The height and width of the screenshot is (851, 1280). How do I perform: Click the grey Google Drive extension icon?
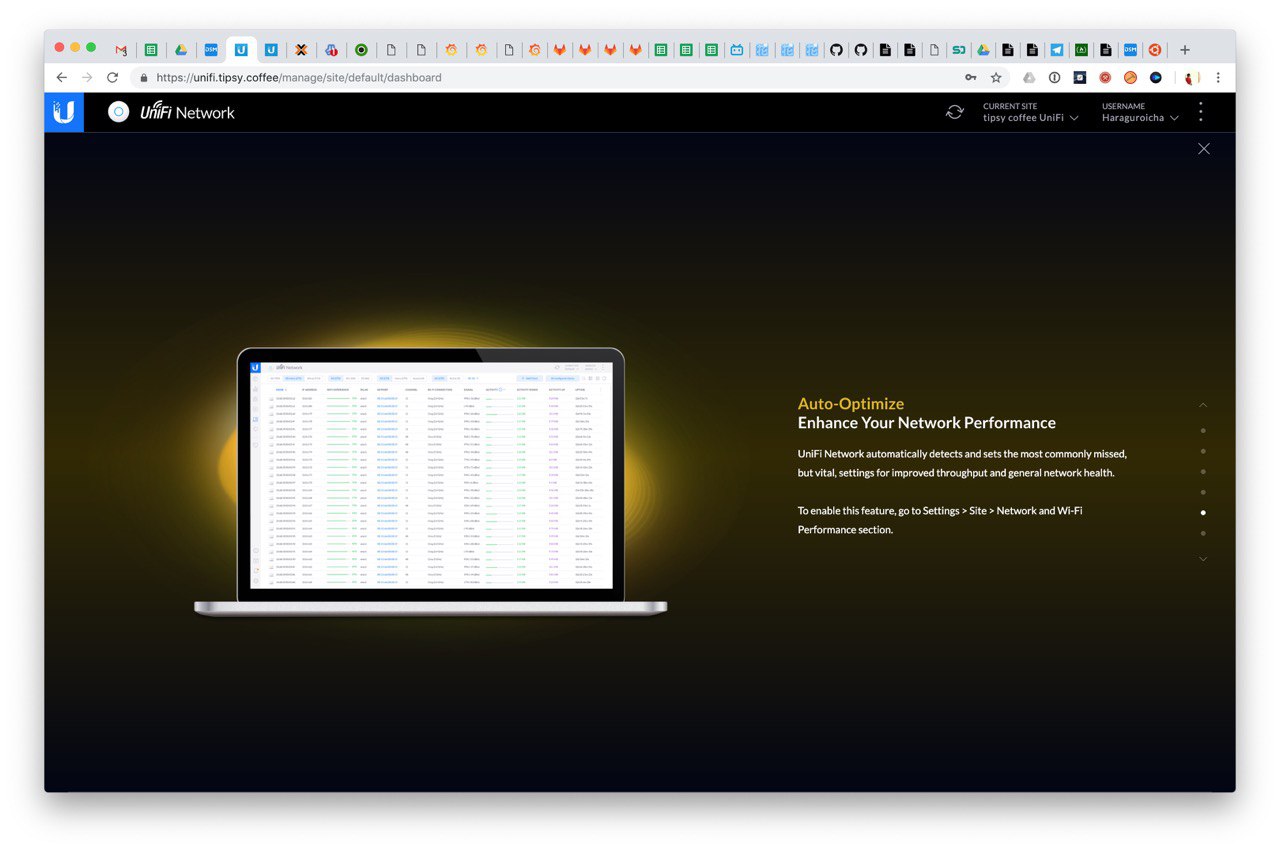(x=1029, y=77)
